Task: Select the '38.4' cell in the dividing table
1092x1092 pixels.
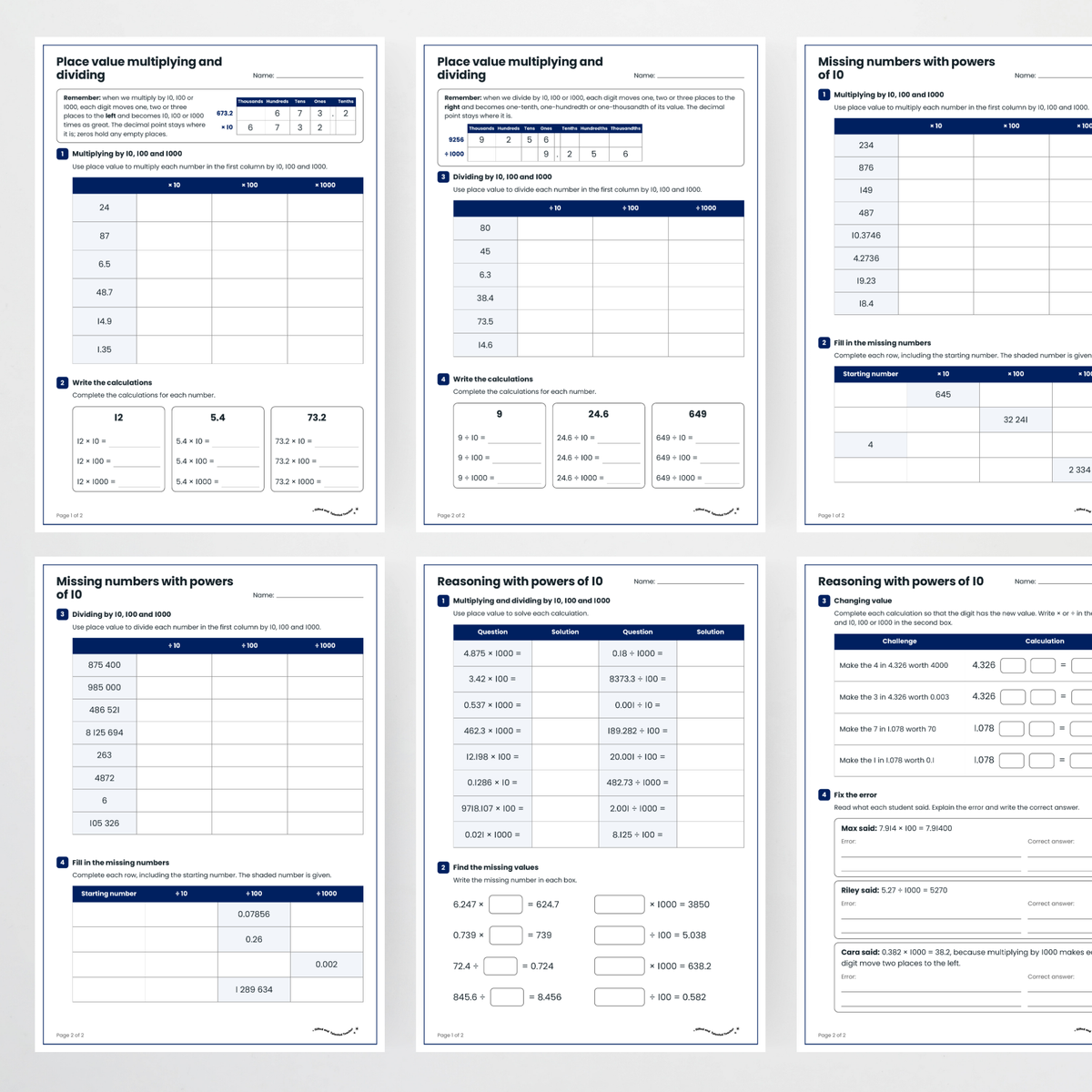Action: tap(485, 298)
